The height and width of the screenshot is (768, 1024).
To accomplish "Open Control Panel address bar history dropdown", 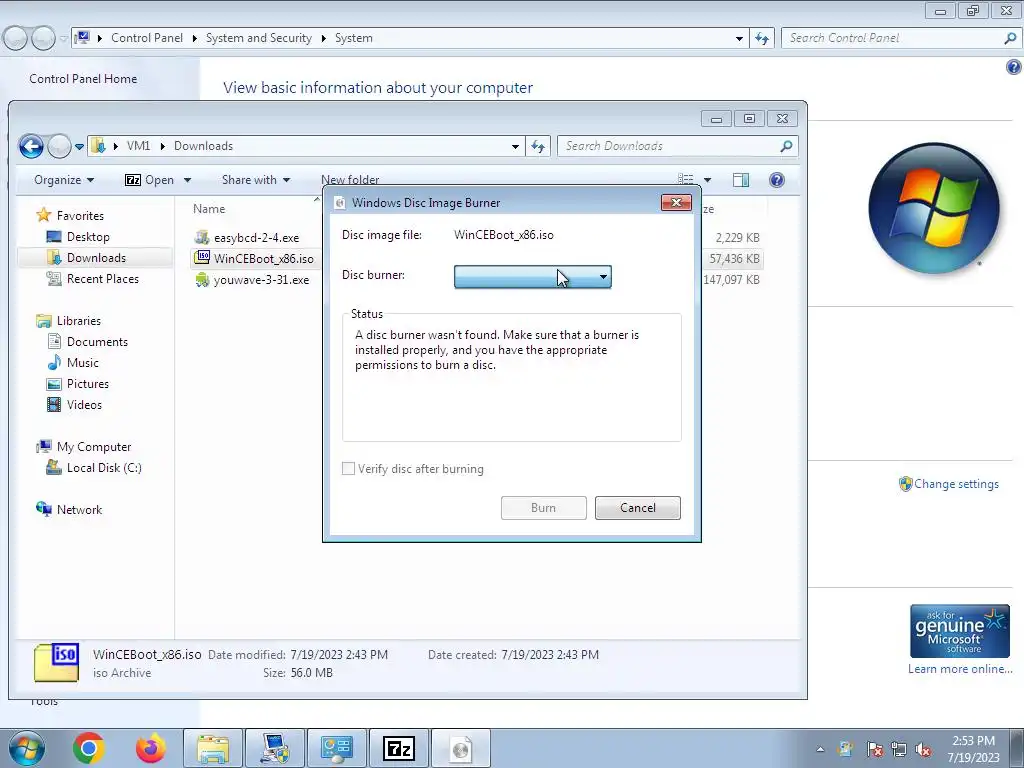I will click(x=739, y=39).
